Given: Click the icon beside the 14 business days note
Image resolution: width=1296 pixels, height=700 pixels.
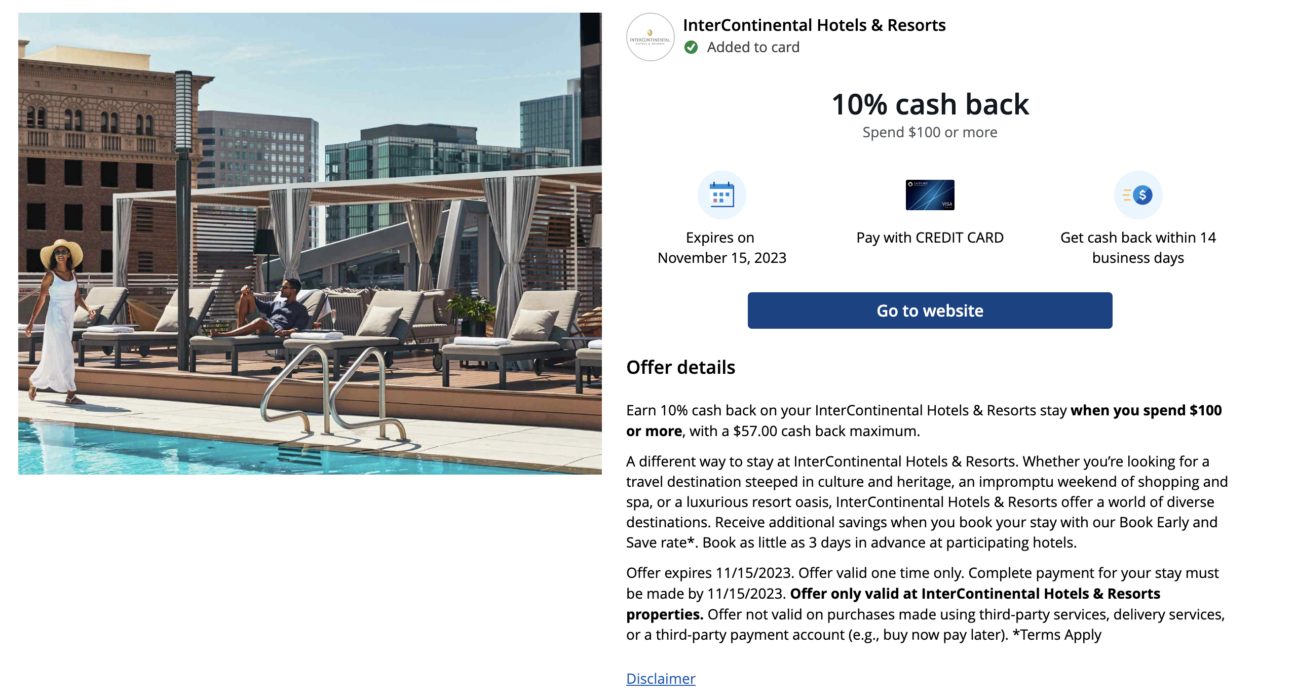Looking at the screenshot, I should point(1138,194).
